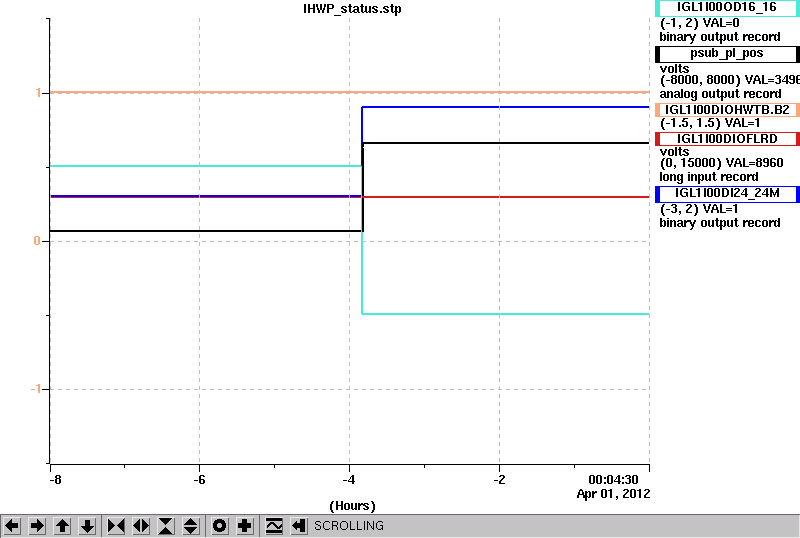This screenshot has width=800, height=538.
Task: Click the IHWP_status.stp graph title
Action: coord(352,9)
